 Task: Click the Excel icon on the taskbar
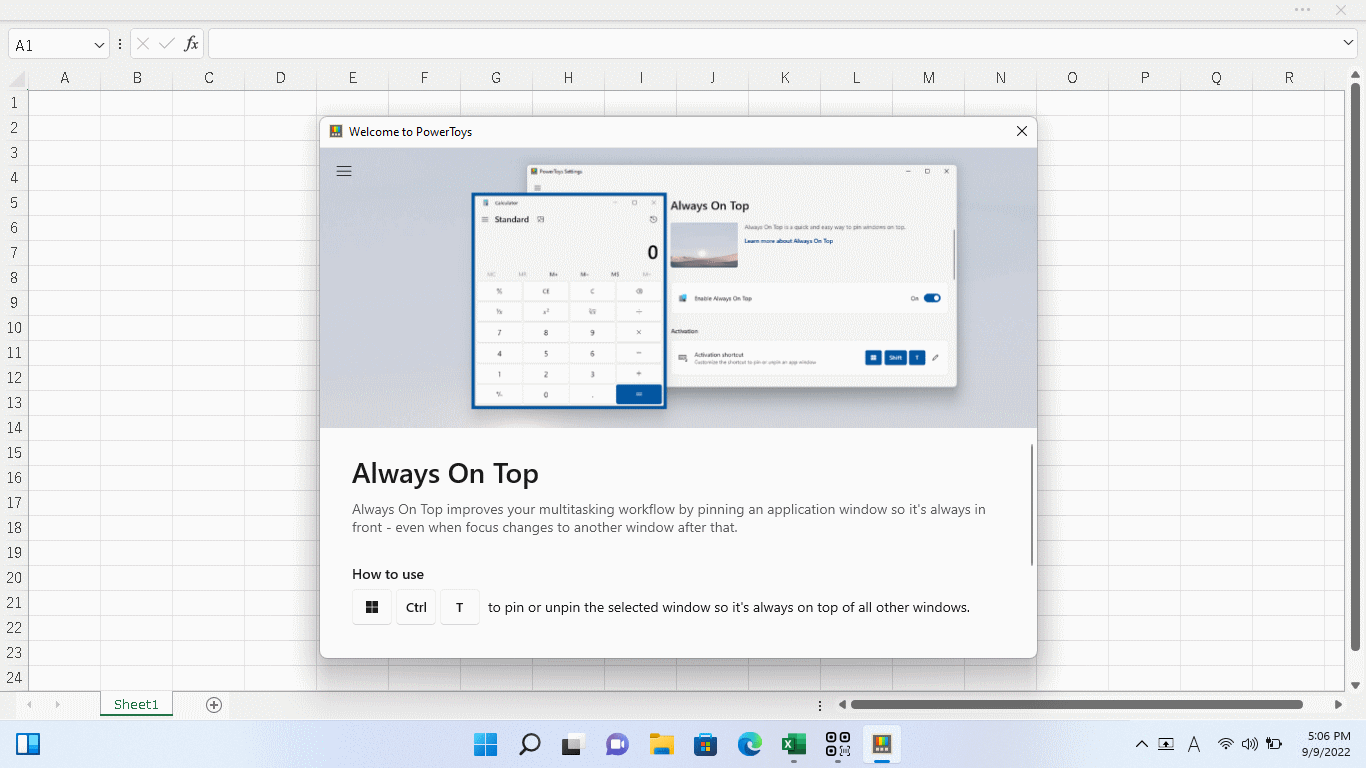pyautogui.click(x=793, y=744)
